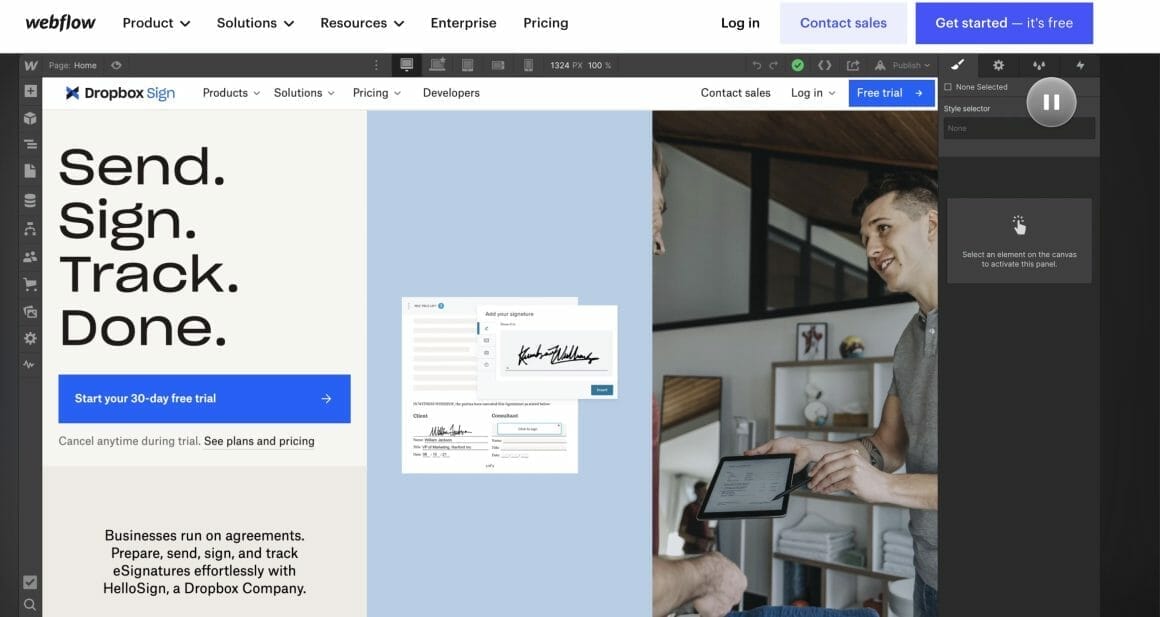Open the Assets images panel icon
Screen dimensions: 1160x617
point(30,312)
